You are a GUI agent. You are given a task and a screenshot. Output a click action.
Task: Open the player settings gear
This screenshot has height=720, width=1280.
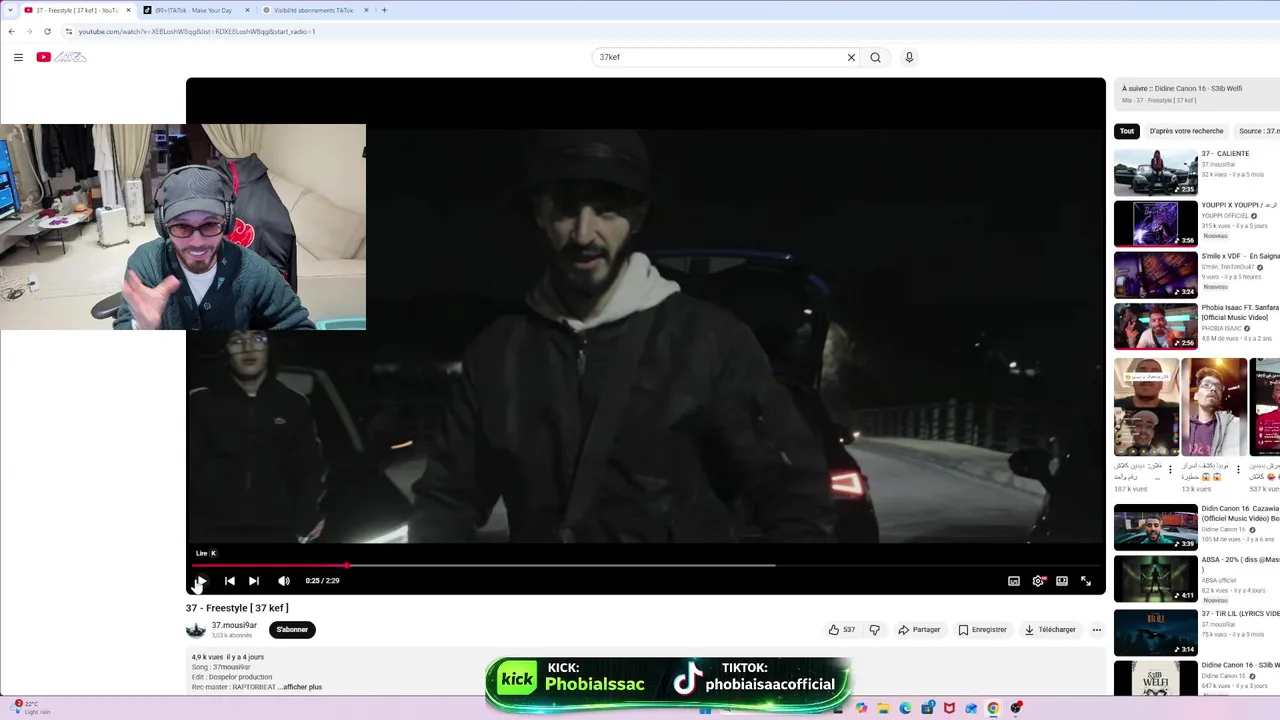(1038, 581)
